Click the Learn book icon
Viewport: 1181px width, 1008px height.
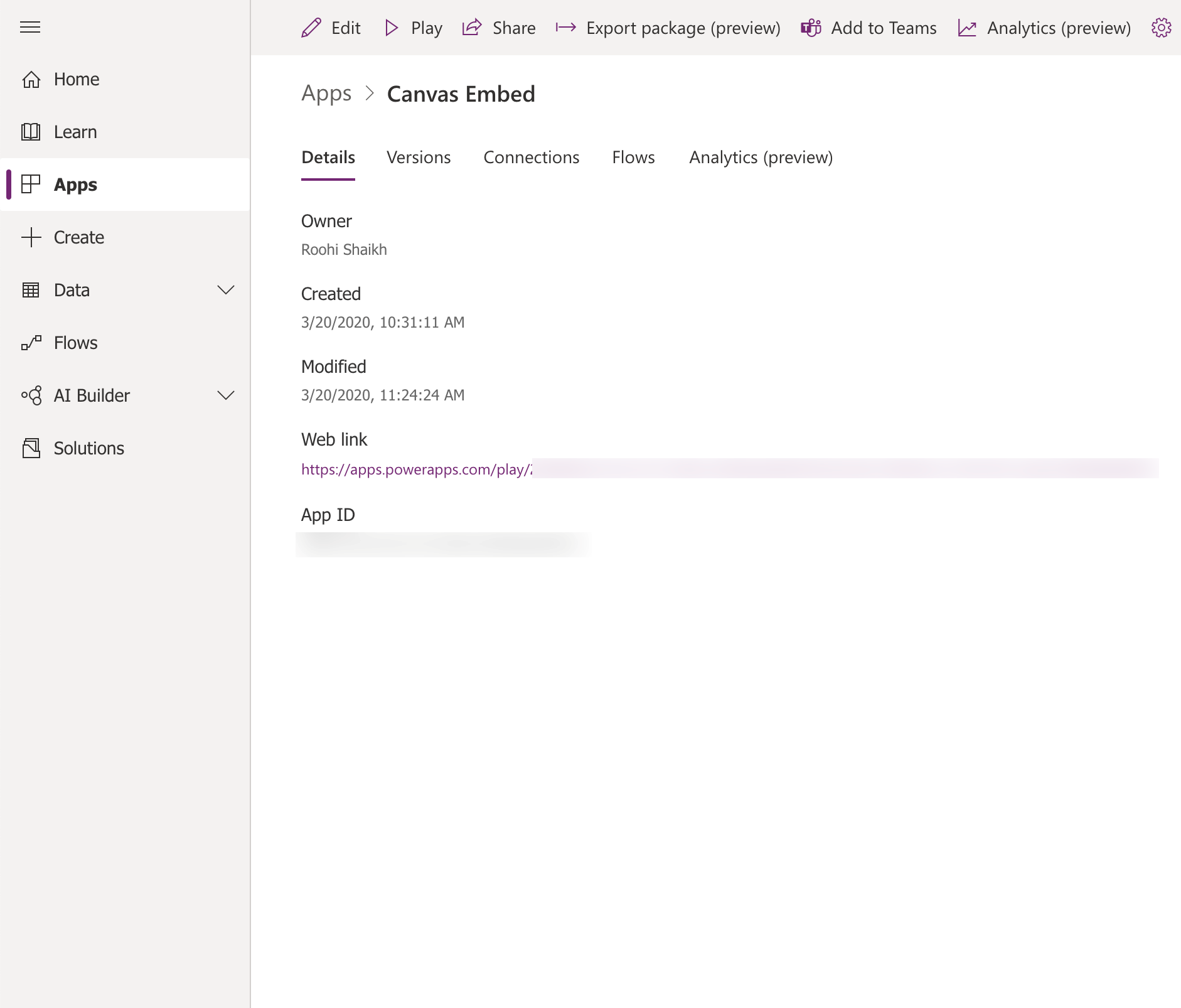pos(31,132)
